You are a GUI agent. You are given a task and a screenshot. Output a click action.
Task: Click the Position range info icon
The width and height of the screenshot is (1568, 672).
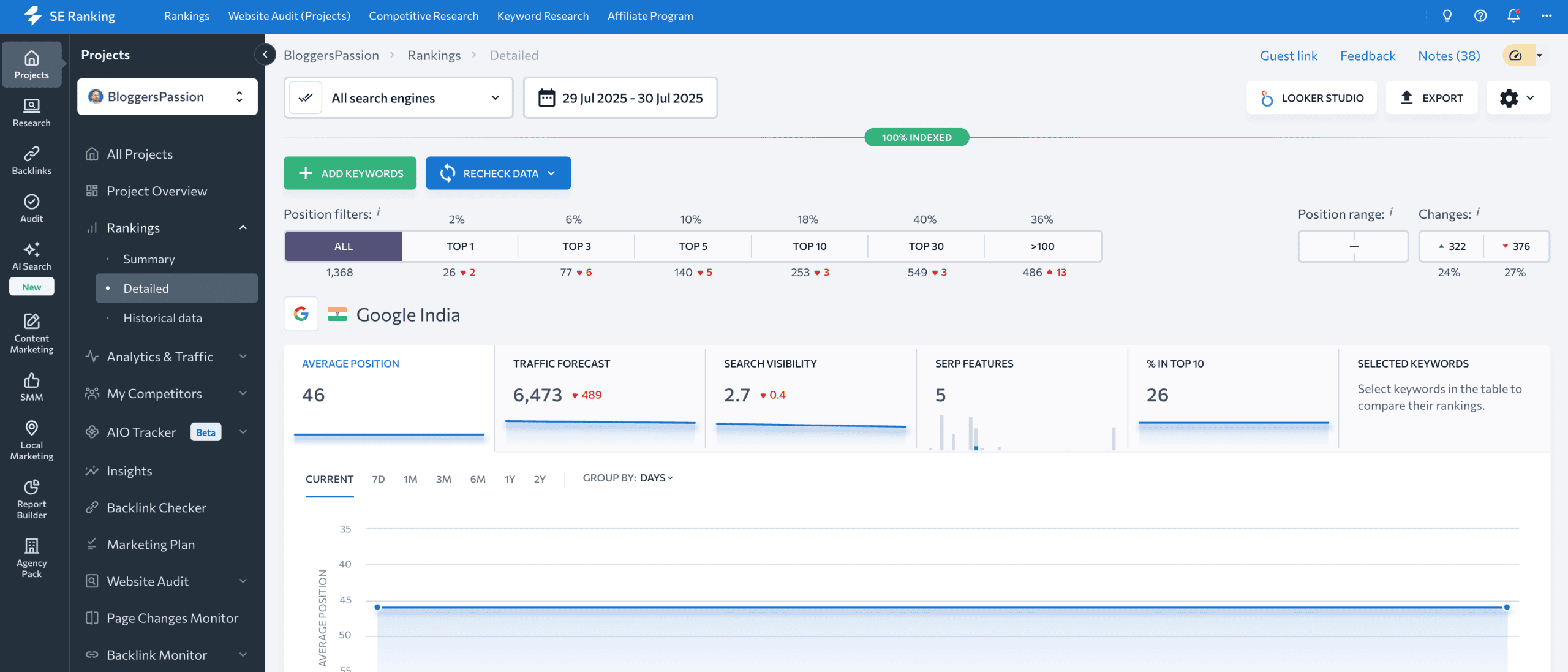point(1391,212)
